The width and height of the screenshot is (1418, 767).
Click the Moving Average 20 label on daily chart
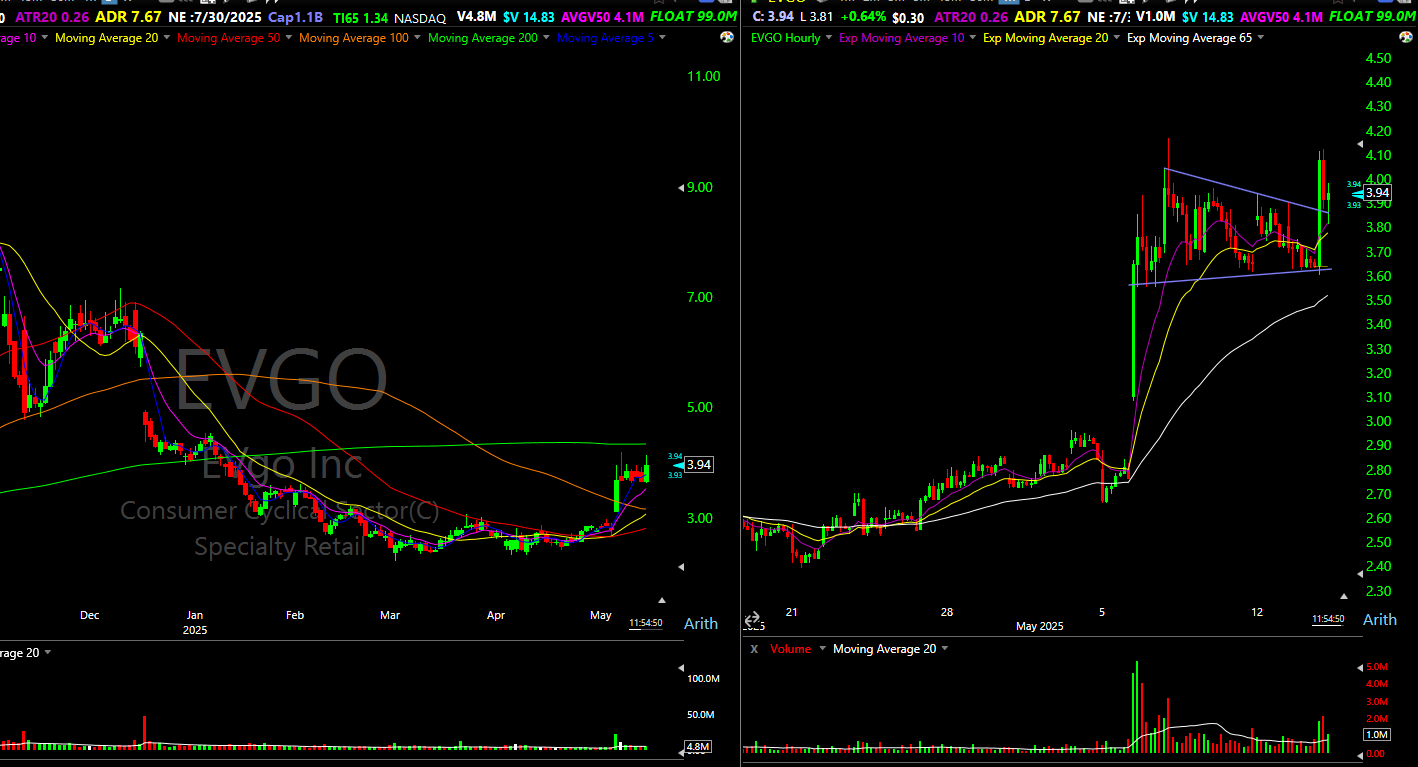[x=107, y=38]
